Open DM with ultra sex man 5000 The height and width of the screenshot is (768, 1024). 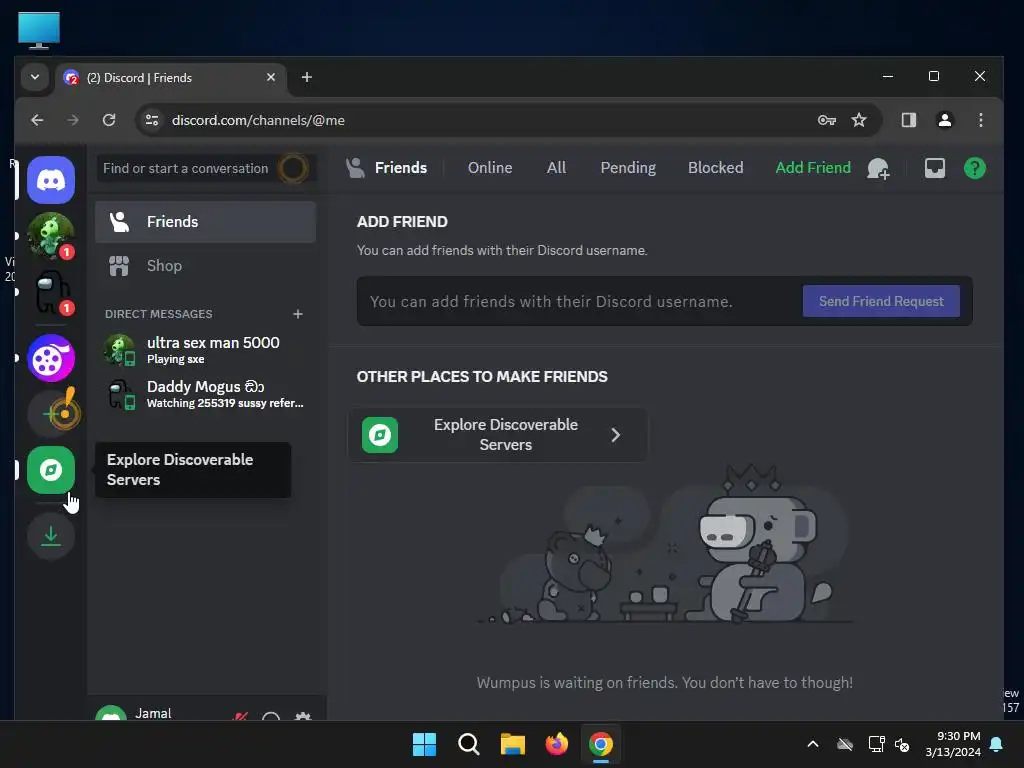[x=206, y=350]
